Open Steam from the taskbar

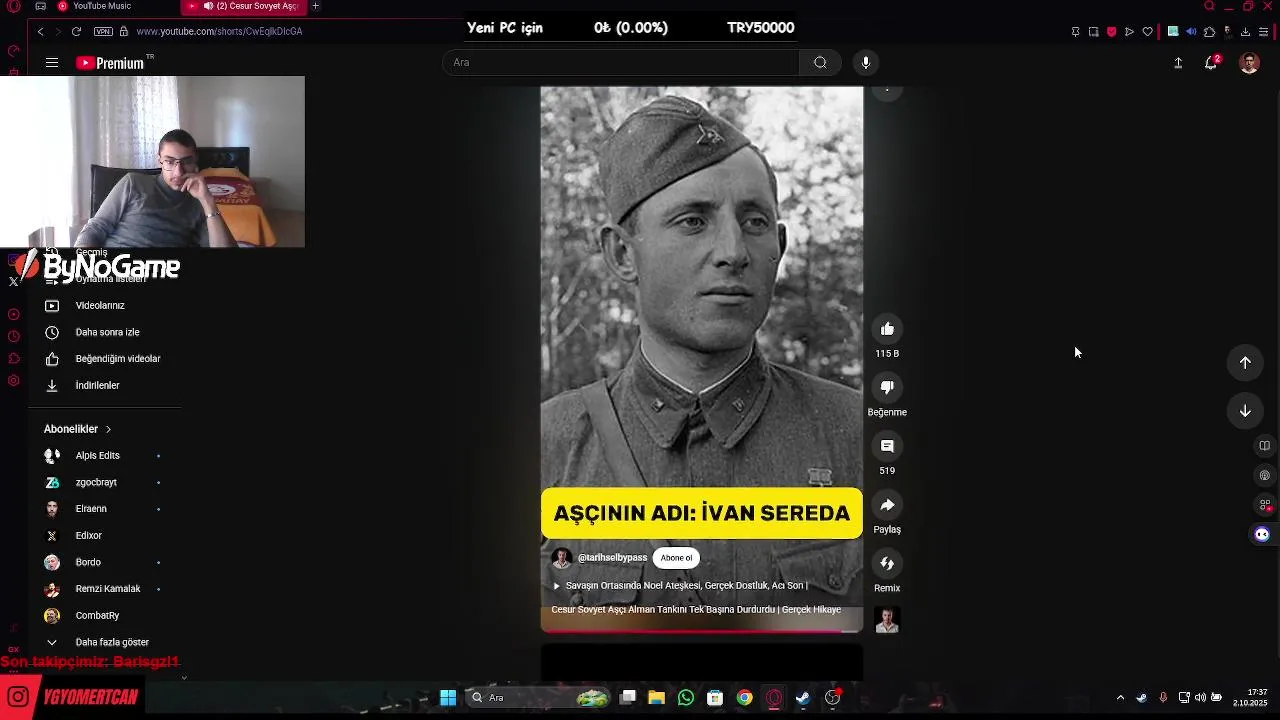pos(803,698)
